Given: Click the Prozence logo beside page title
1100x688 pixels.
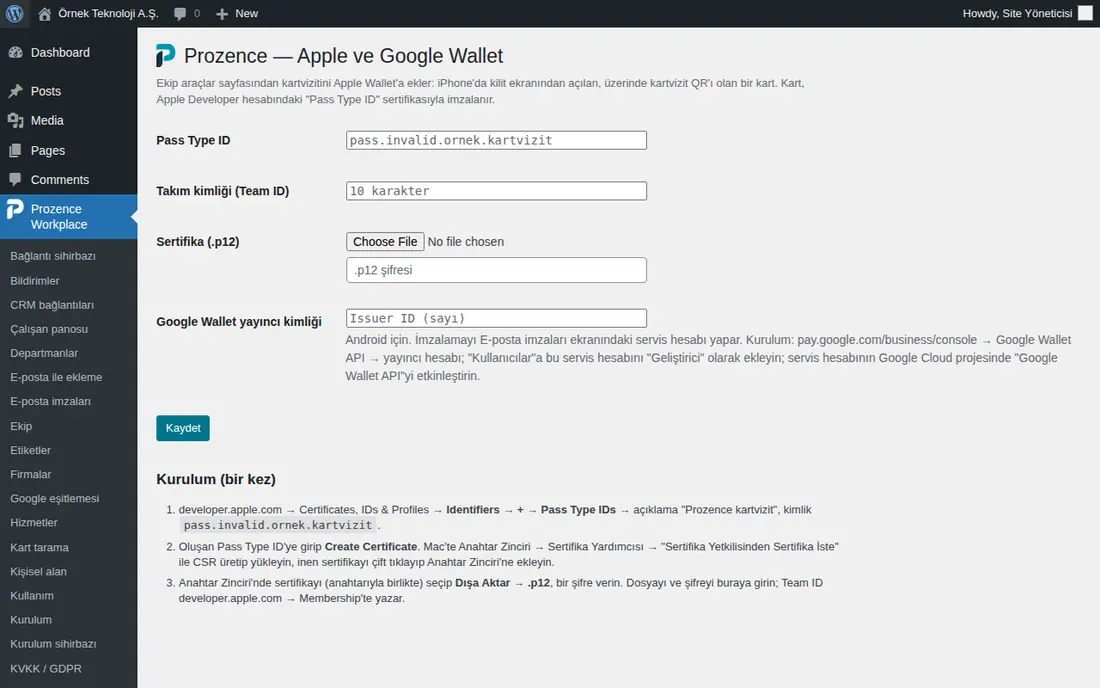Looking at the screenshot, I should coord(166,55).
